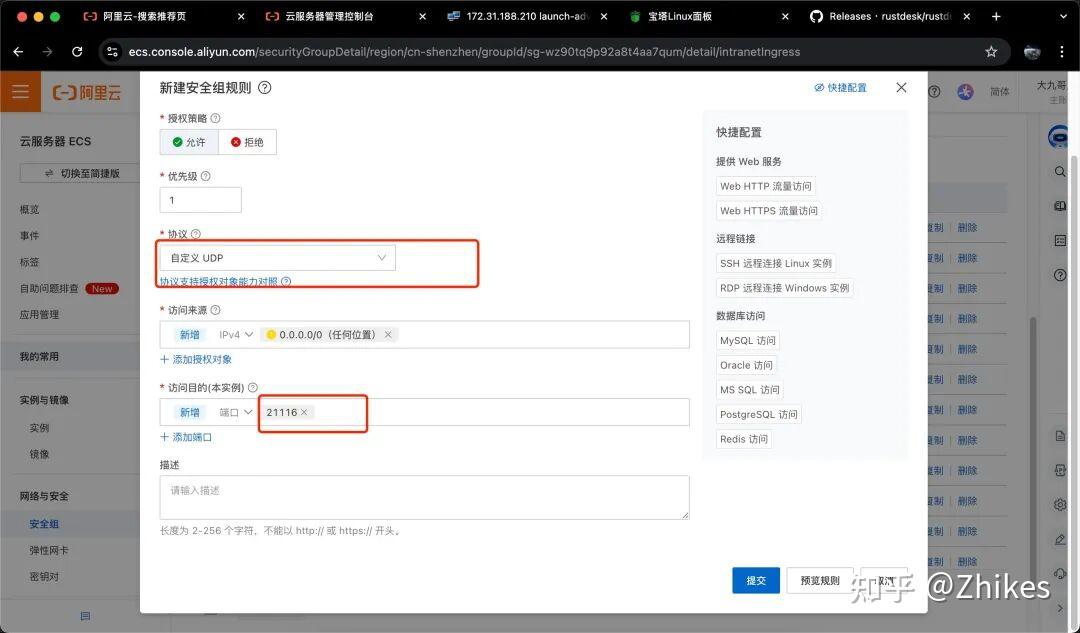Click the console help question icon in header

point(934,92)
